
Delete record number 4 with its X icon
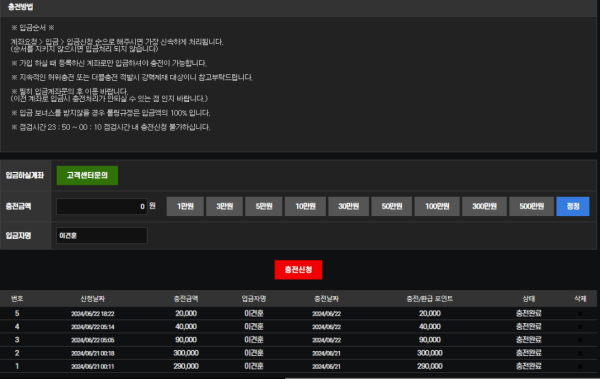click(x=580, y=327)
